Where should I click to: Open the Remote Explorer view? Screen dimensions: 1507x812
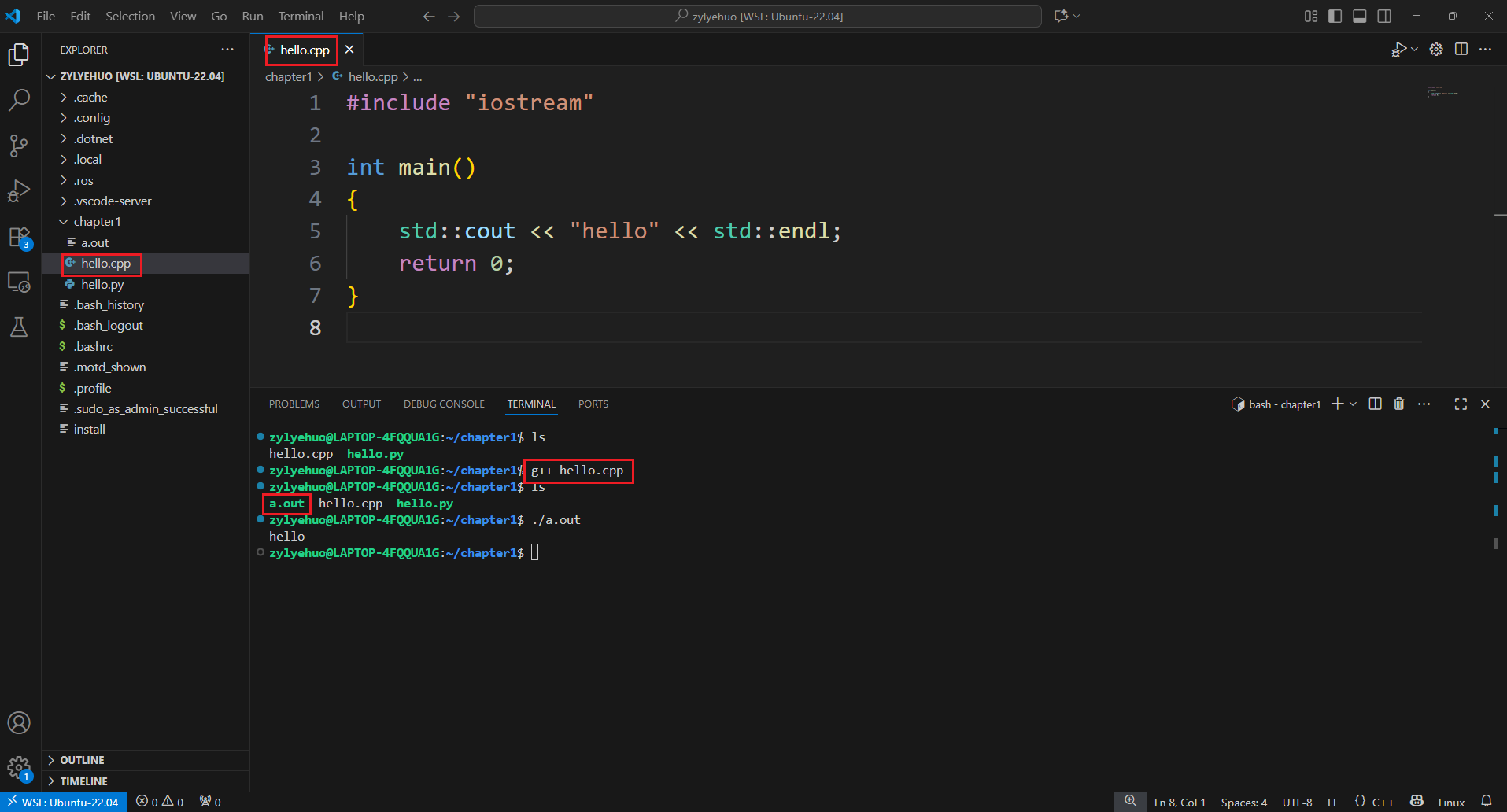pos(19,282)
